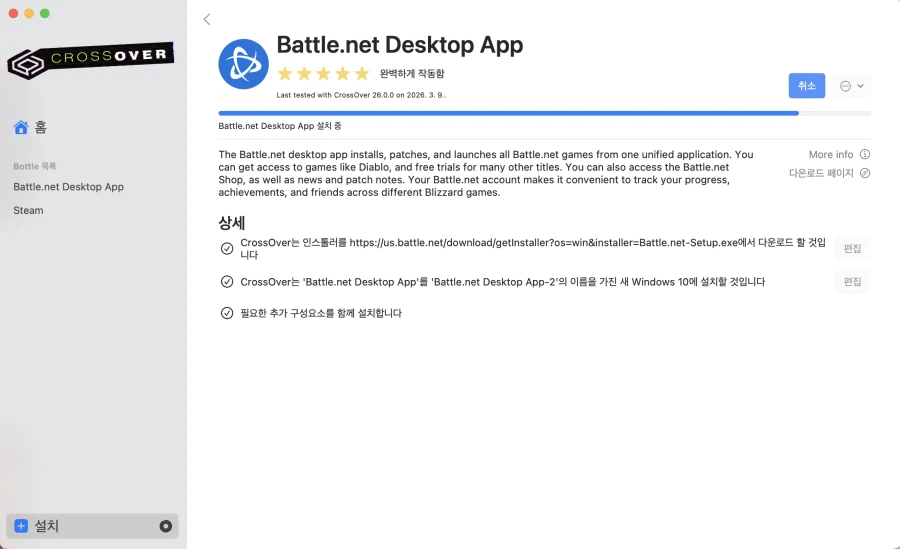Click the five-star rating
Viewport: 900px width, 549px height.
[323, 74]
